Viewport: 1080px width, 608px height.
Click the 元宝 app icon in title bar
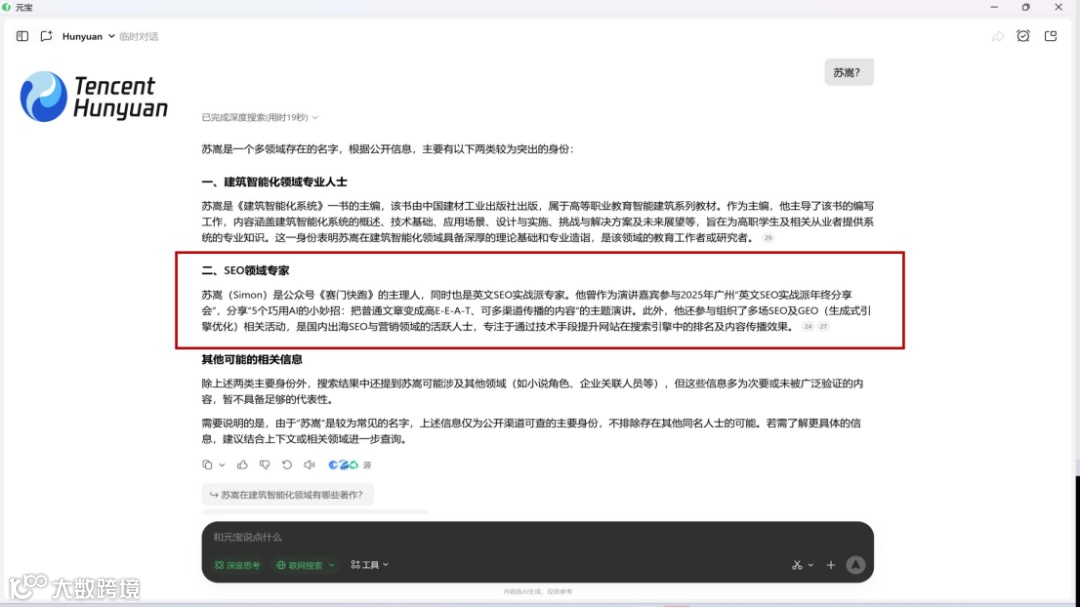[x=6, y=7]
